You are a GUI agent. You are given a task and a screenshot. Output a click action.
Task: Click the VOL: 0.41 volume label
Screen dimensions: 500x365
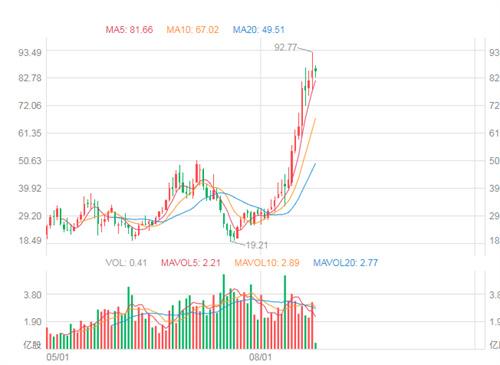pyautogui.click(x=126, y=263)
